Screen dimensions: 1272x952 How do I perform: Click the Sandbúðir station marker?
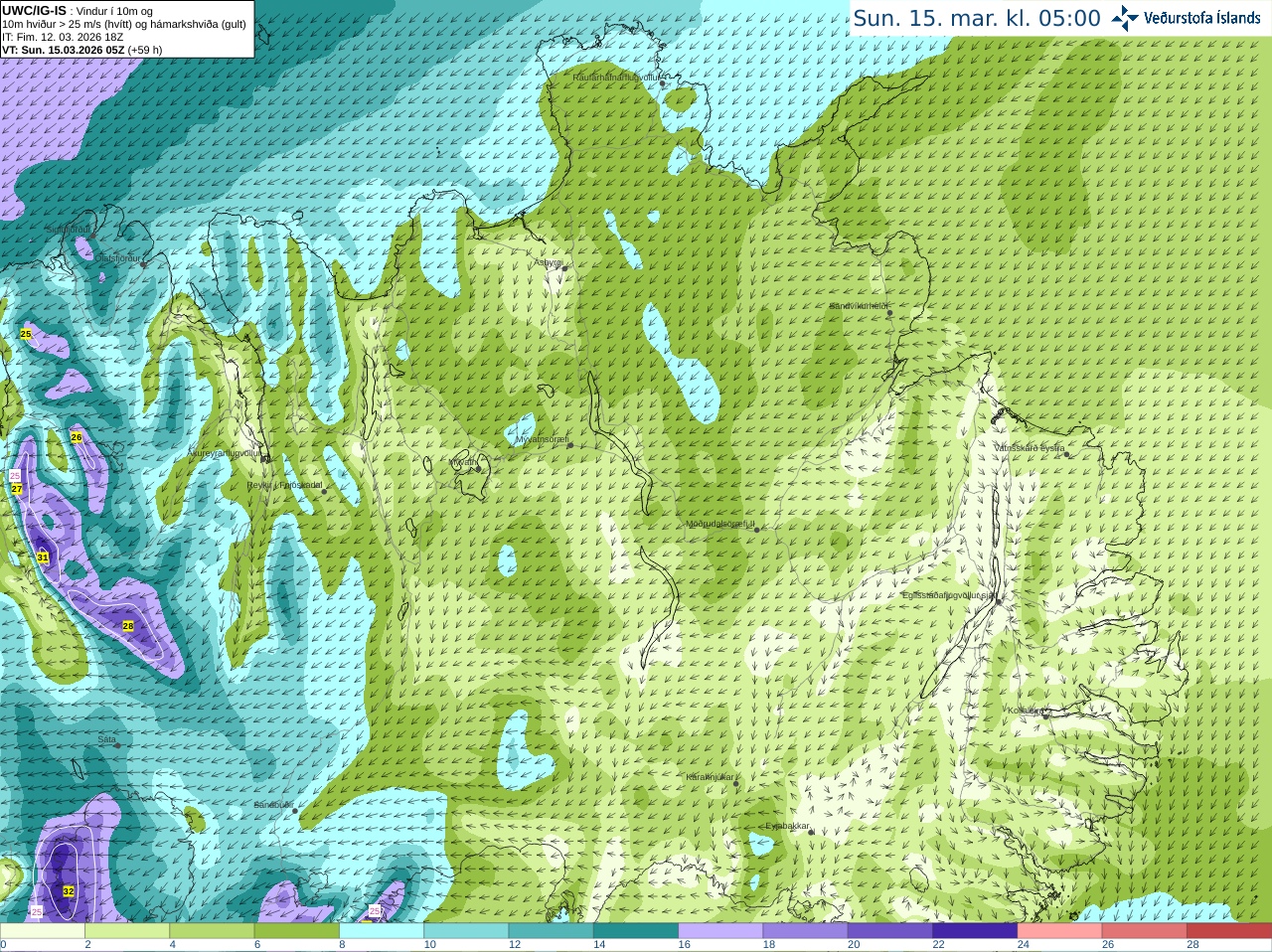click(x=294, y=811)
